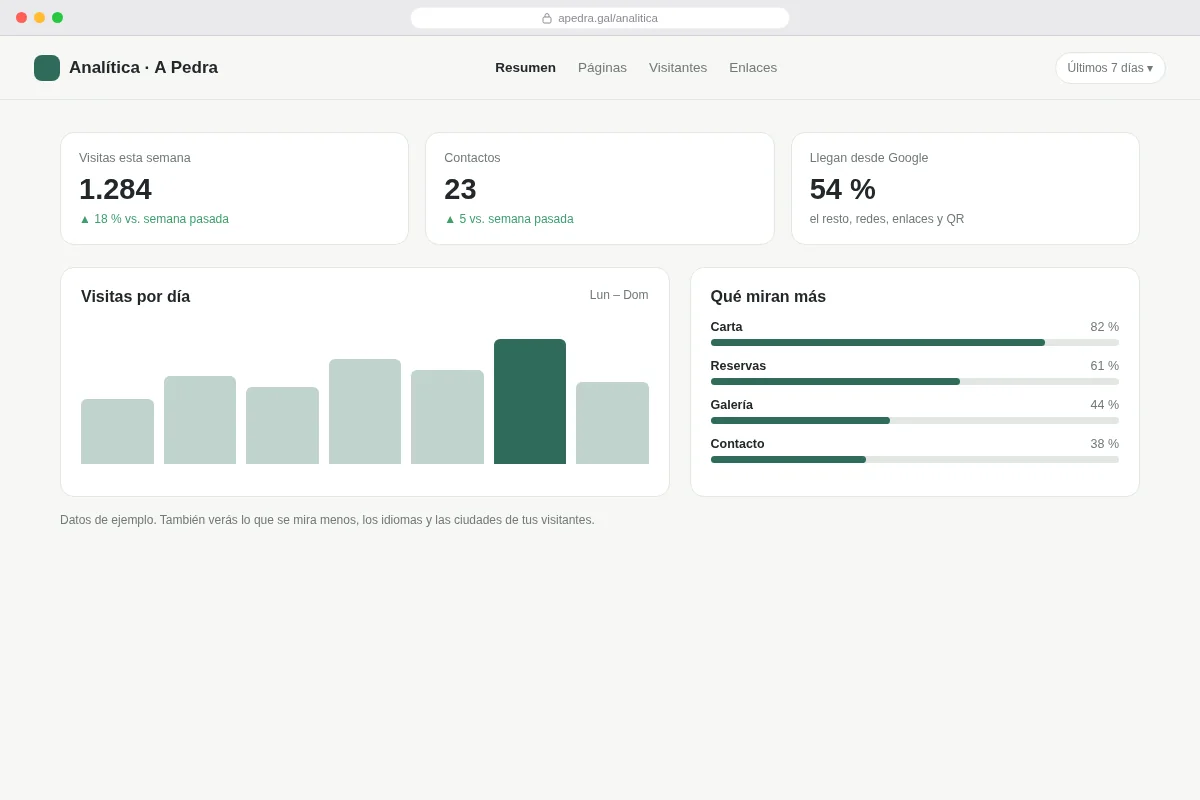Image resolution: width=1200 pixels, height=800 pixels.
Task: Click the Reservas progress bar
Action: pos(914,382)
